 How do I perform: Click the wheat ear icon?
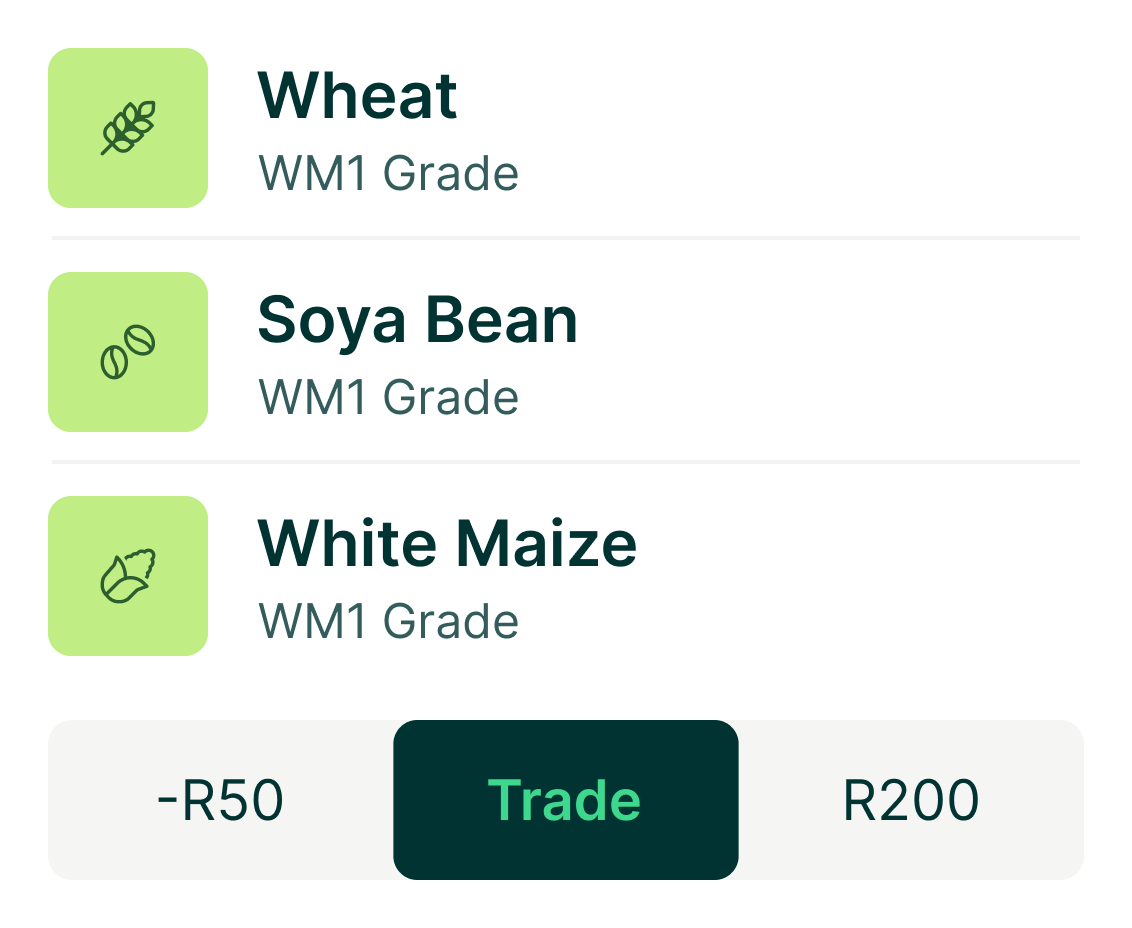click(128, 128)
